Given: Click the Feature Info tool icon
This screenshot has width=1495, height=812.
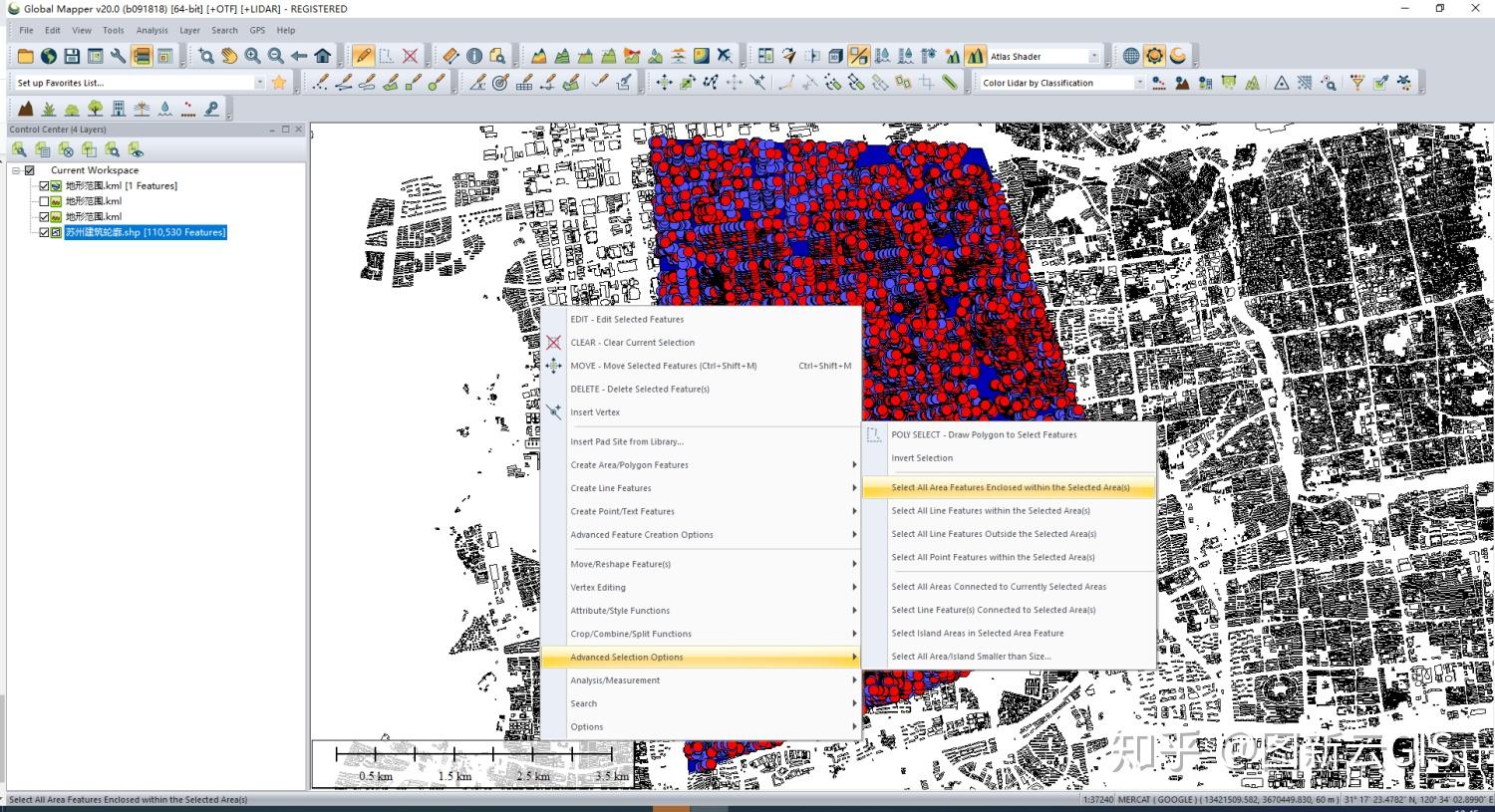Looking at the screenshot, I should pyautogui.click(x=474, y=57).
